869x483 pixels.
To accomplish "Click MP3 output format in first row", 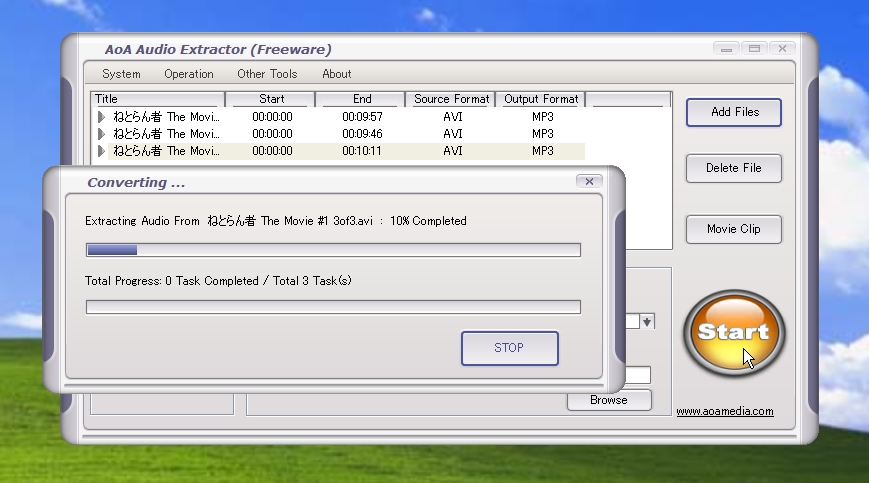I will [x=543, y=117].
